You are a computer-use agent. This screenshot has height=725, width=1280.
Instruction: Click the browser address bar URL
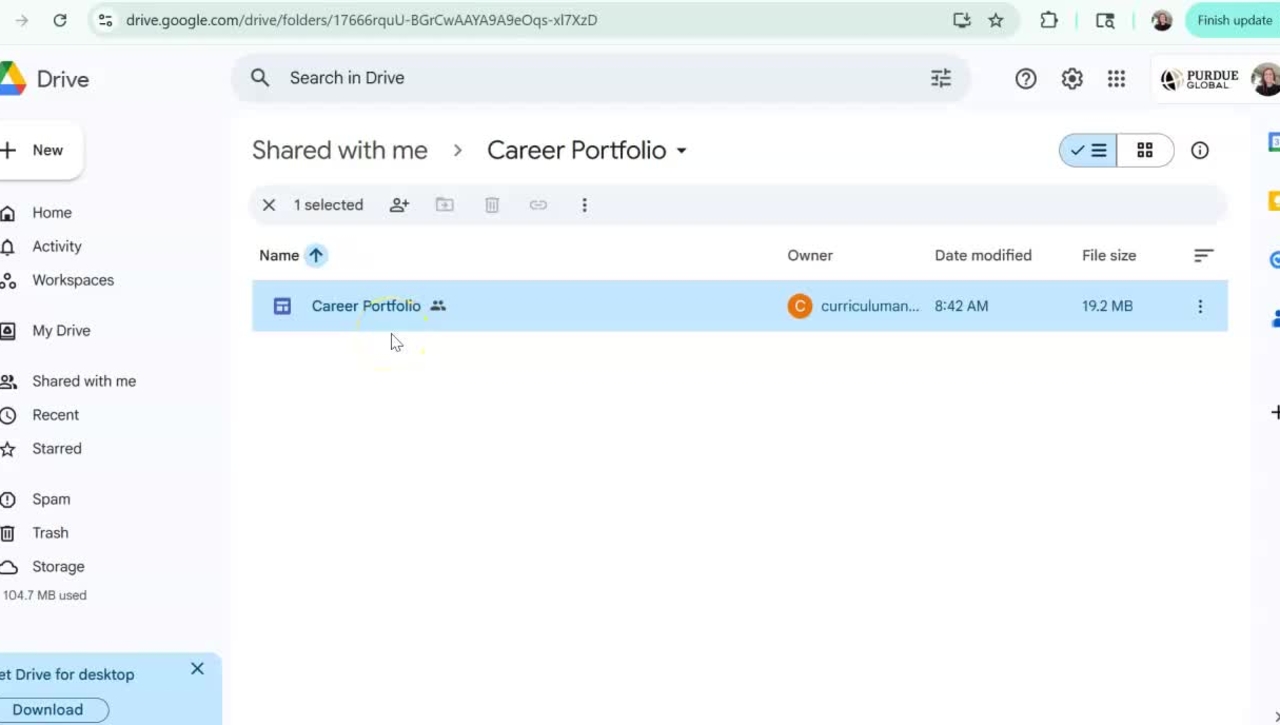point(362,20)
